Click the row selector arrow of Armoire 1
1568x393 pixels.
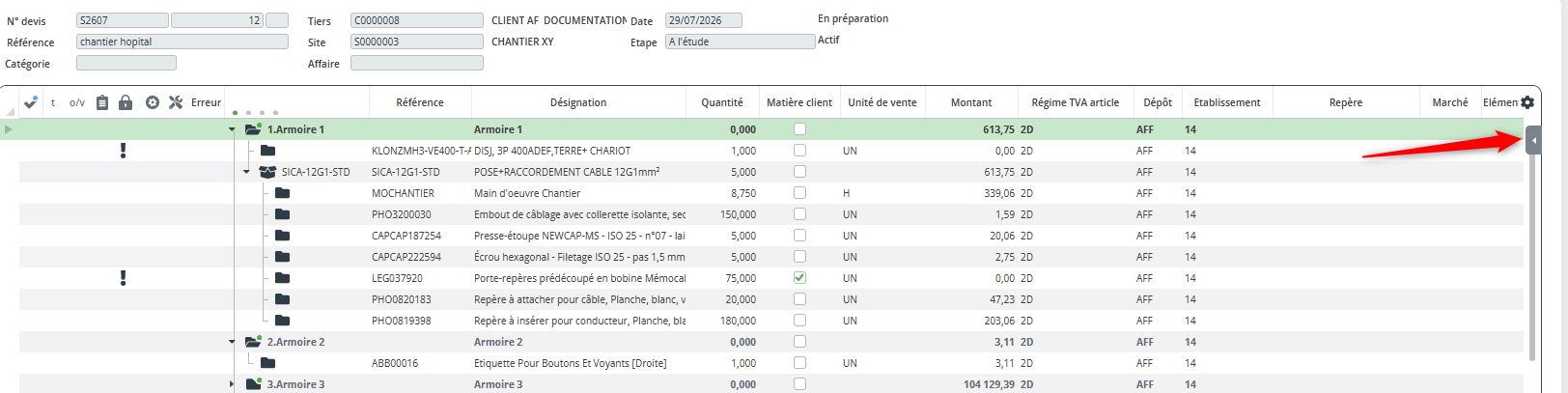(x=9, y=129)
